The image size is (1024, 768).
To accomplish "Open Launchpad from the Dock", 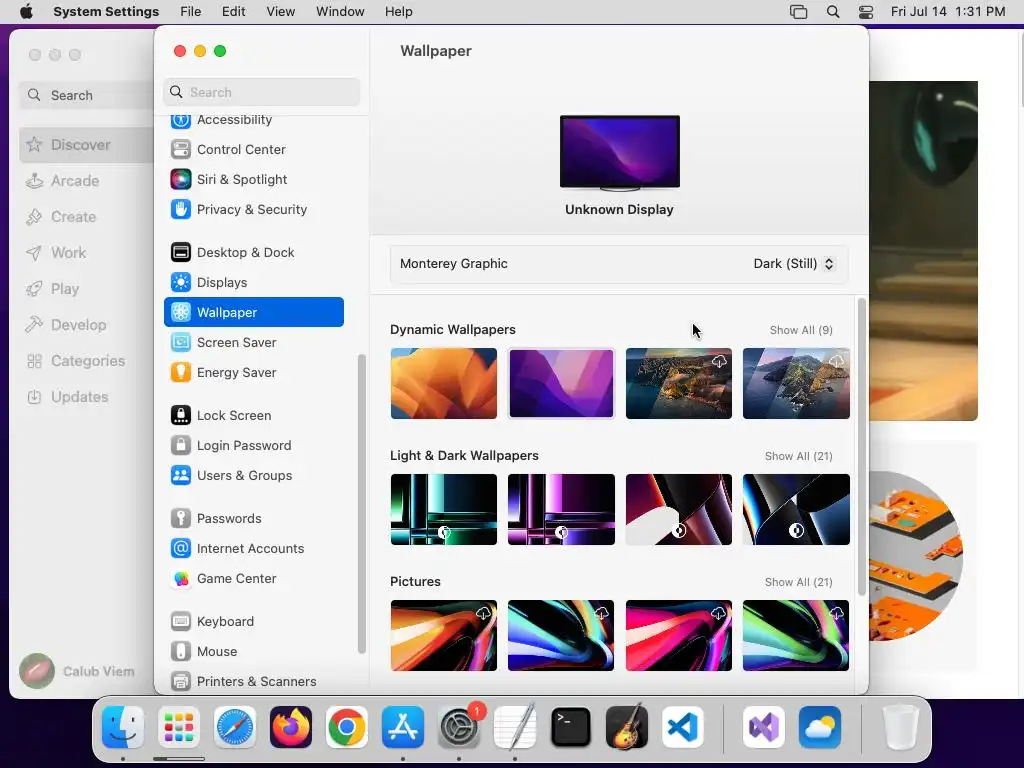I will pos(179,728).
